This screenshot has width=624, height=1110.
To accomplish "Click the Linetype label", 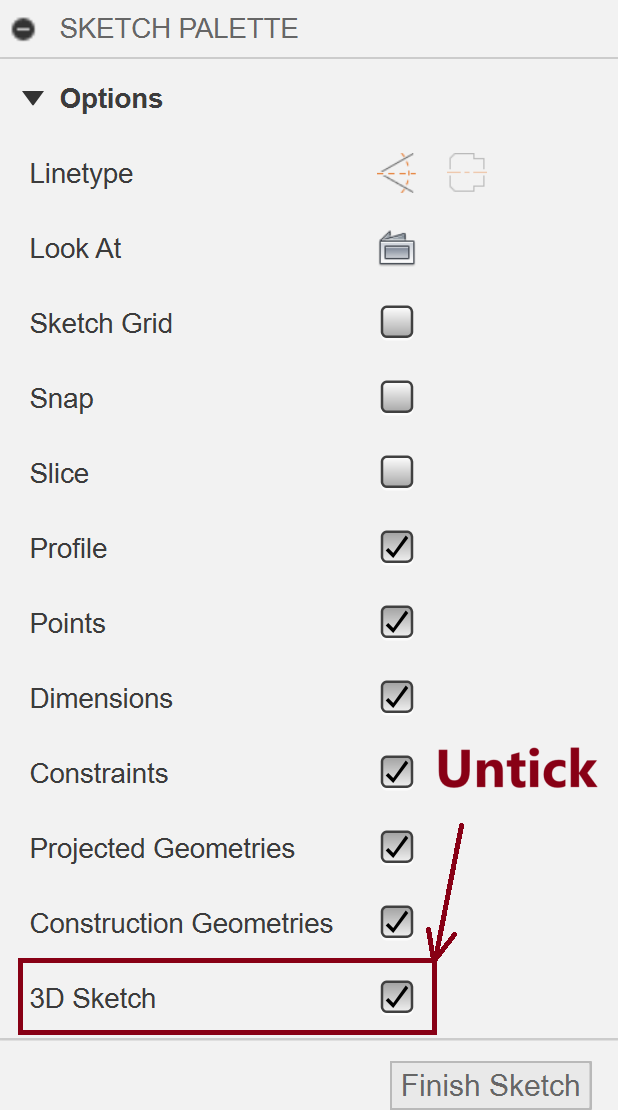I will [81, 174].
